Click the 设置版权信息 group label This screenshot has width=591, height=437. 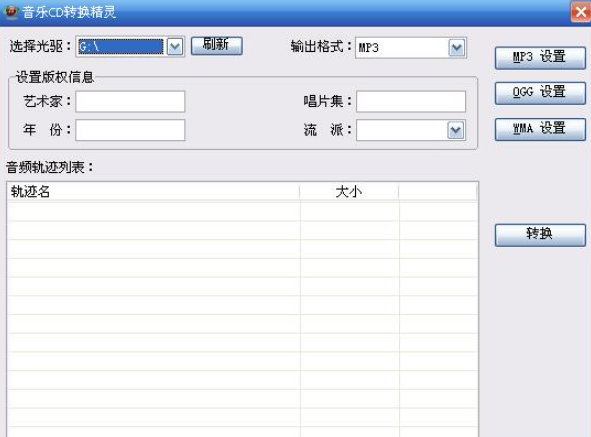point(55,77)
